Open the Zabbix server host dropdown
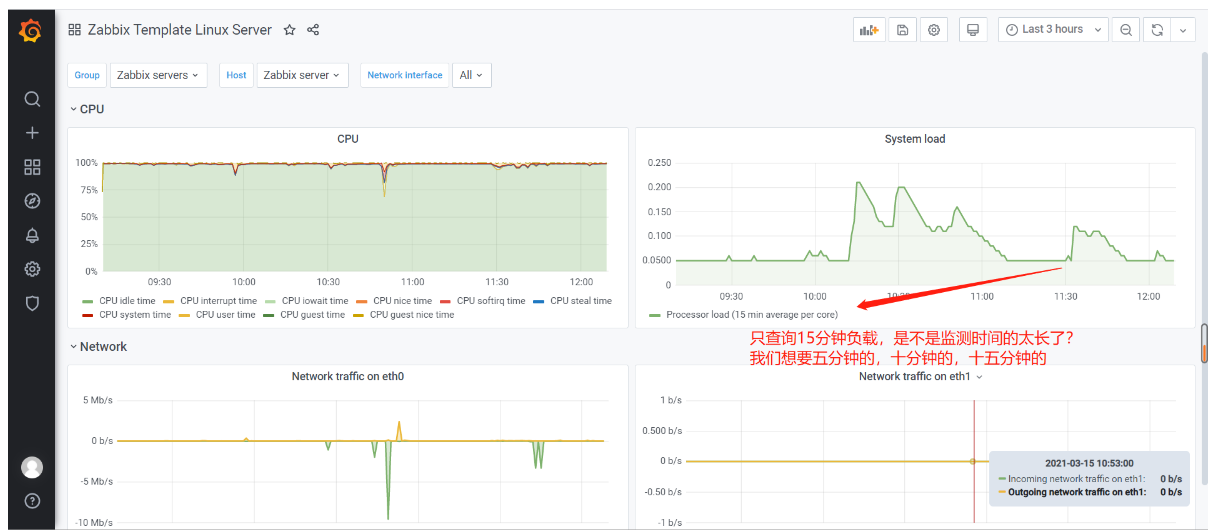The image size is (1211, 532). coord(302,75)
